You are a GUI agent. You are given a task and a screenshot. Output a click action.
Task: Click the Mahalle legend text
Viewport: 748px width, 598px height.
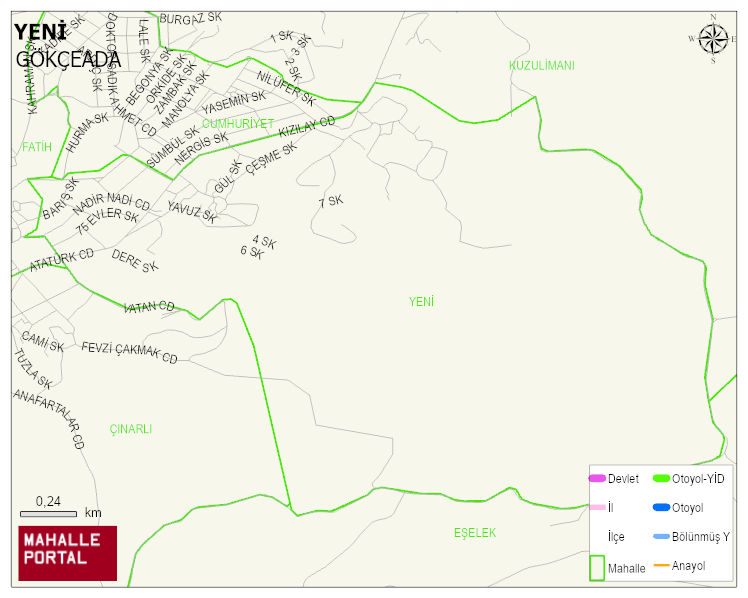pos(626,568)
